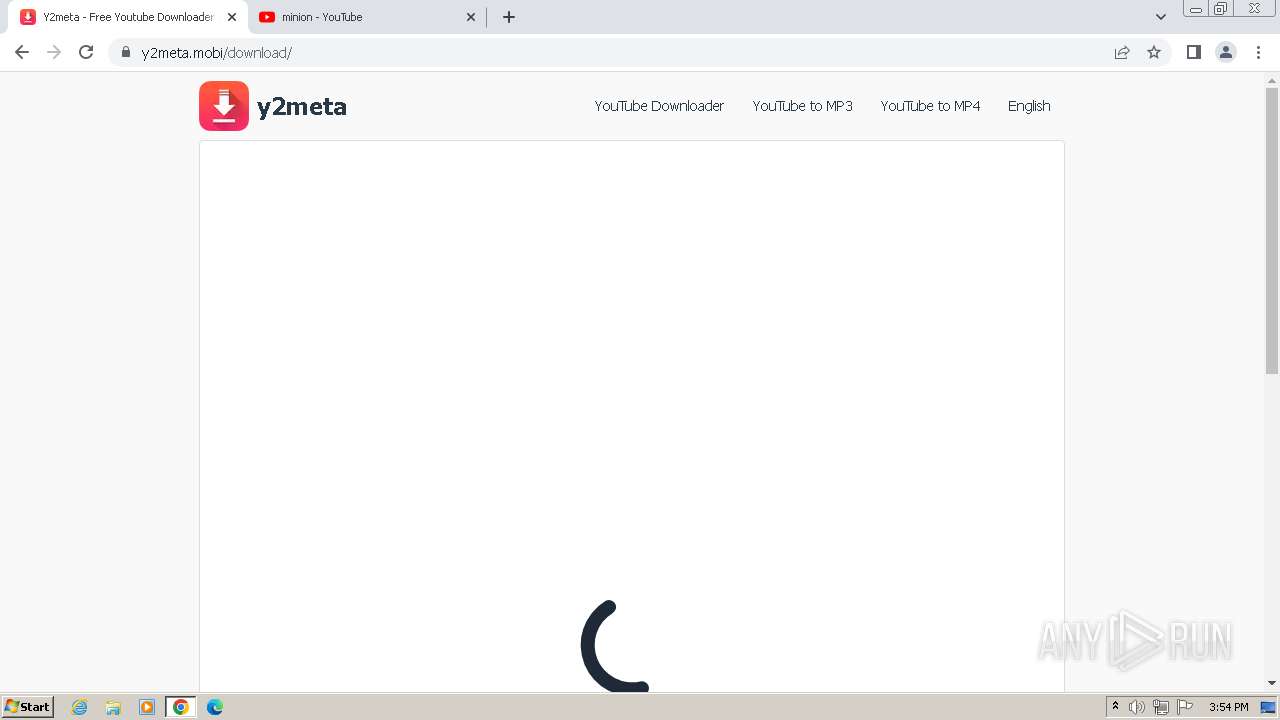Open the network tray icon
The image size is (1280, 720).
1161,707
